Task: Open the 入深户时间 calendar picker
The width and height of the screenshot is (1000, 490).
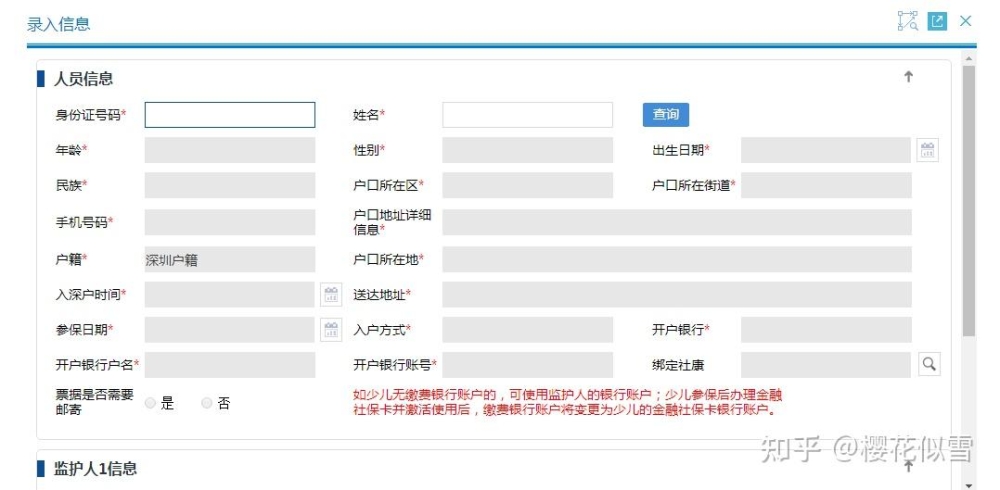Action: click(331, 294)
